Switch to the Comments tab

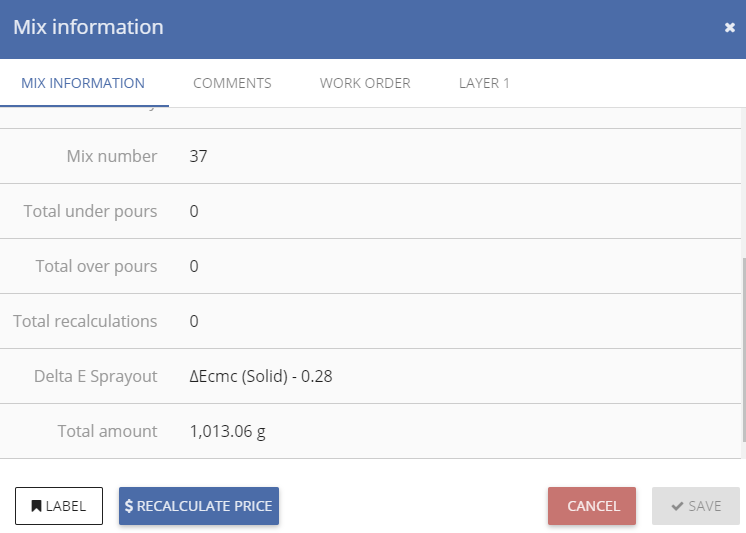232,83
